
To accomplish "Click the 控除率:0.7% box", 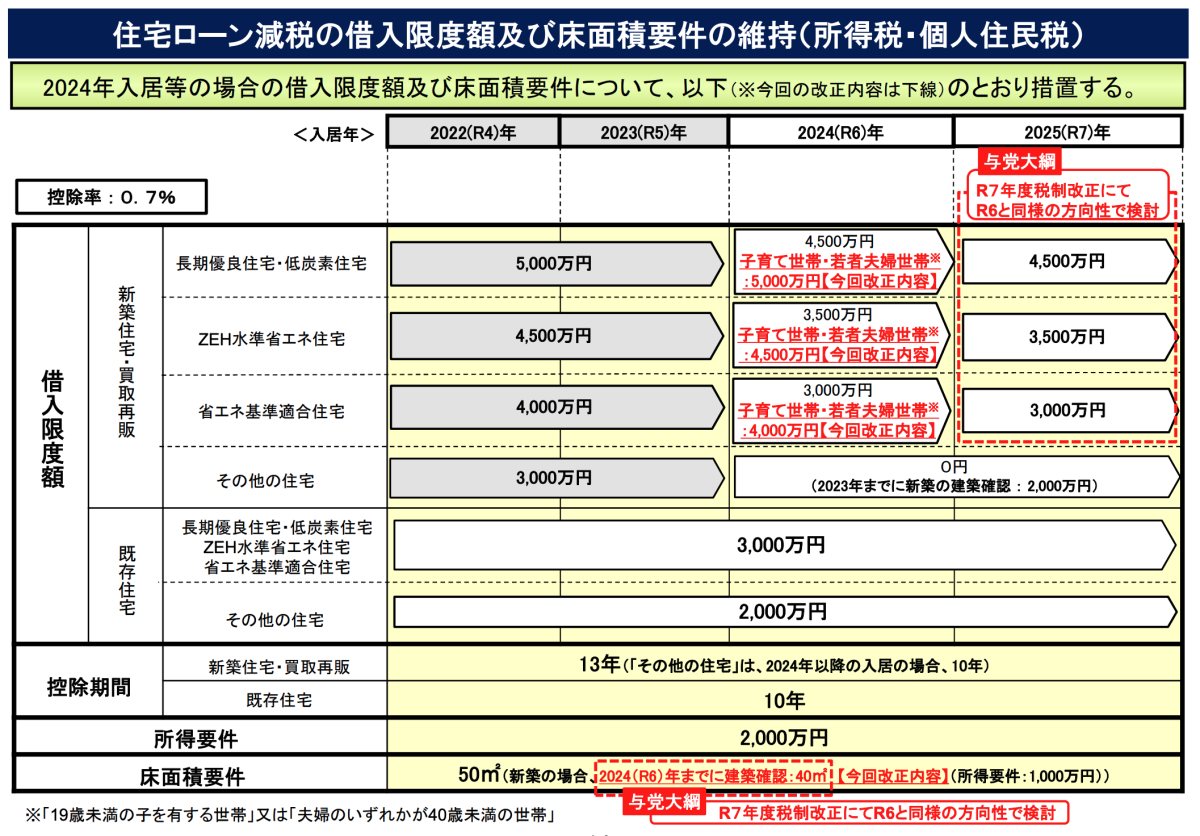I will [111, 197].
